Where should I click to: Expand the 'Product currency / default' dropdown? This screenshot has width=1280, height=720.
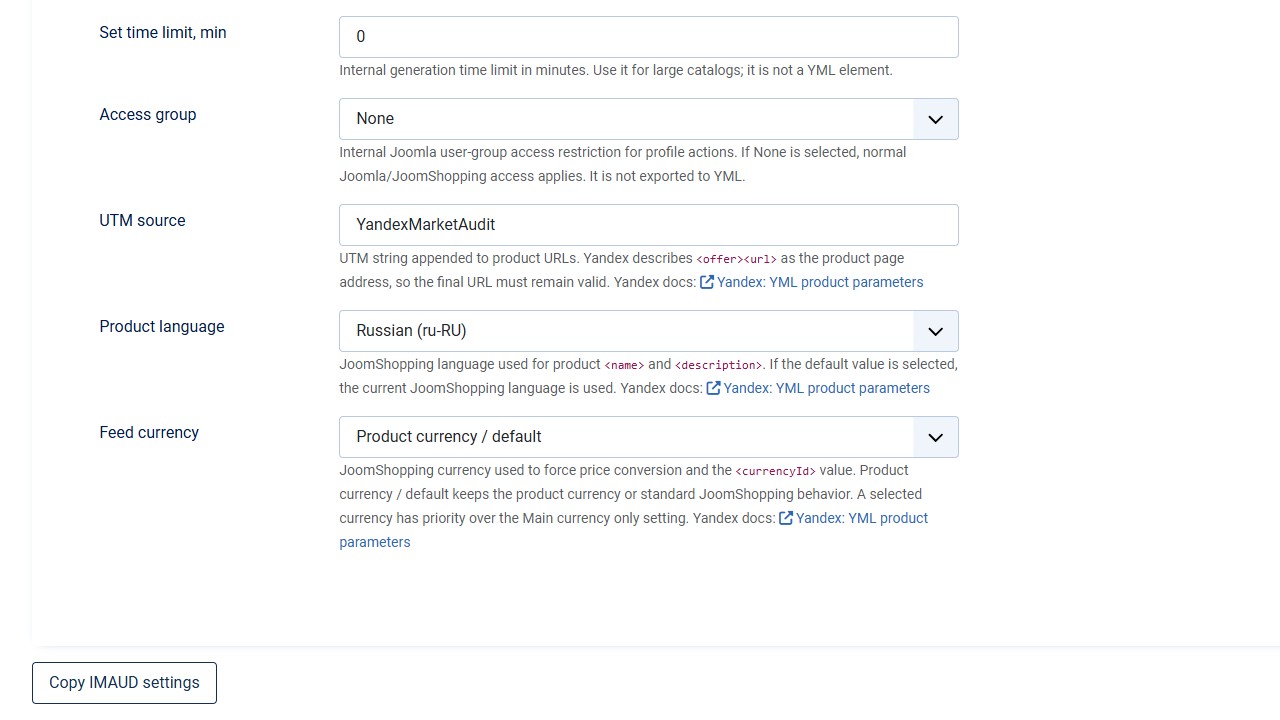pos(649,437)
